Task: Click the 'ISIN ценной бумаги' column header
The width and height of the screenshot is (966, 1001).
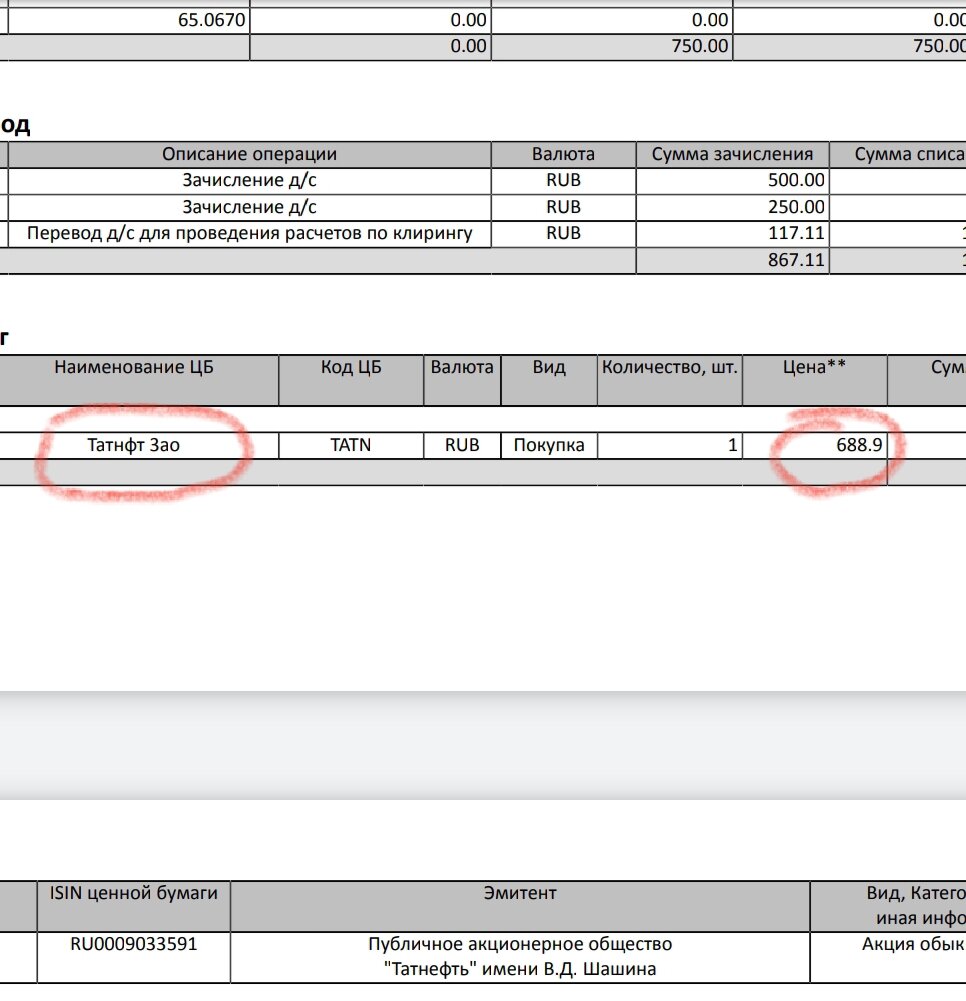Action: (133, 906)
